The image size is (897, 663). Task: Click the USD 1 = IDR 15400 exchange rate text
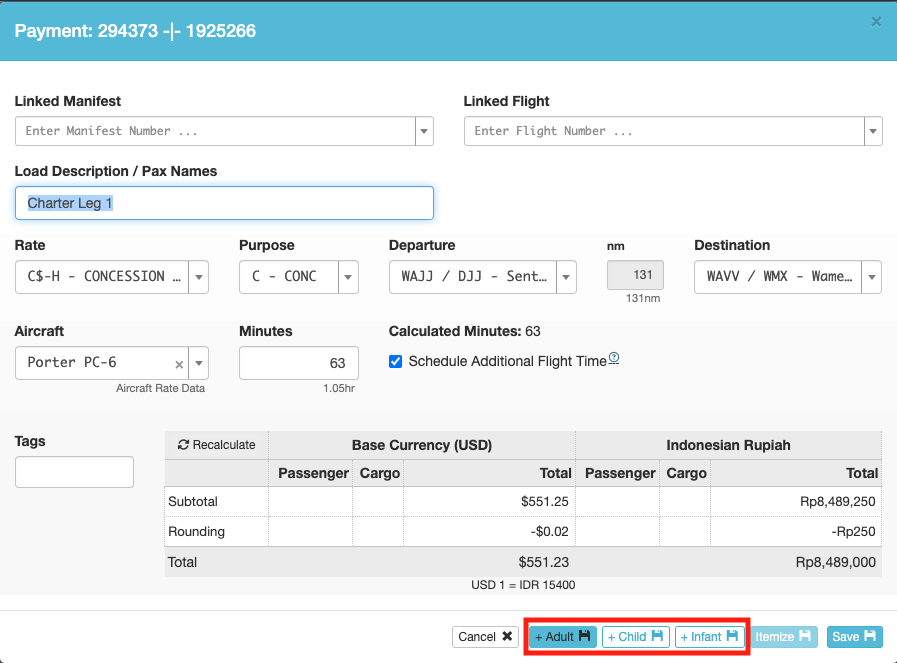pyautogui.click(x=523, y=585)
